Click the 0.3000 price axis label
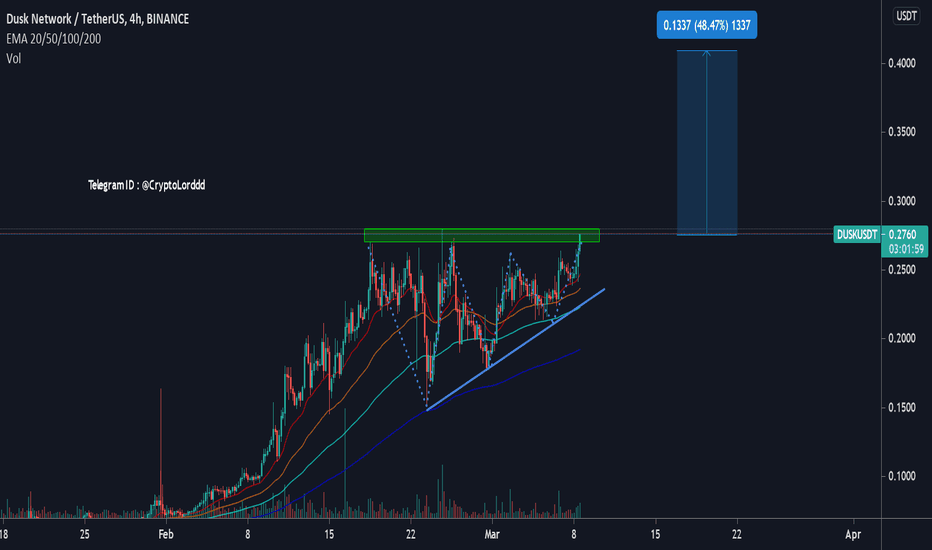The image size is (932, 550). click(x=901, y=201)
